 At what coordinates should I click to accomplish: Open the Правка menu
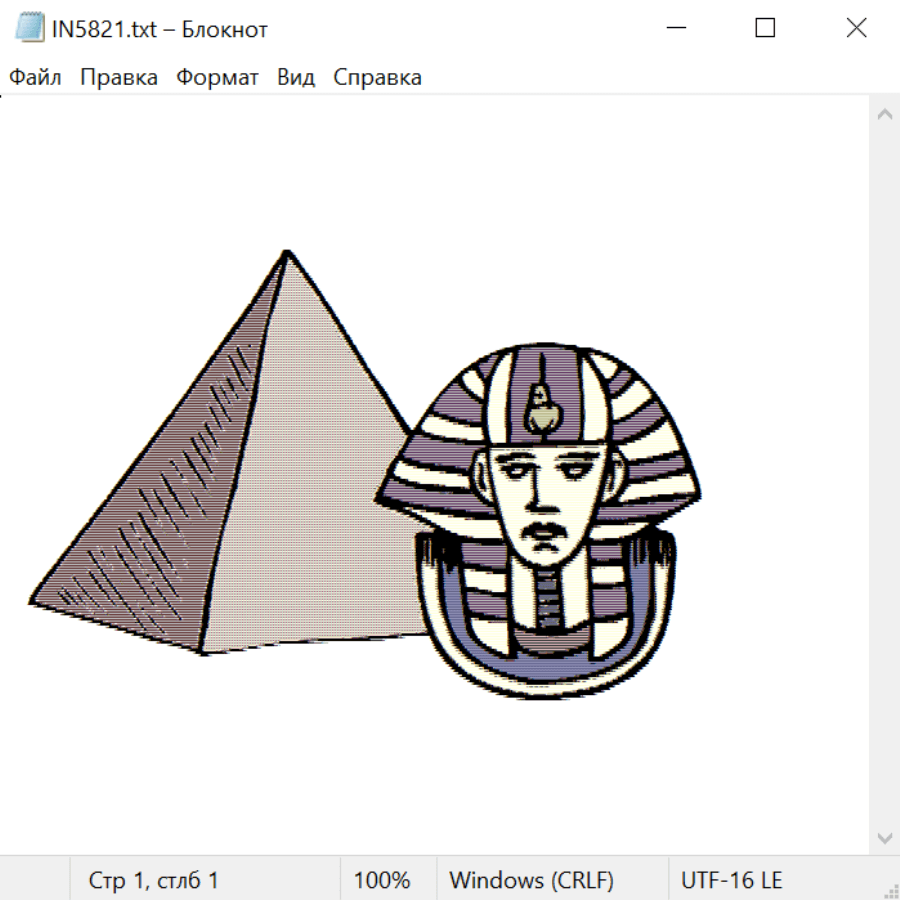(x=118, y=77)
